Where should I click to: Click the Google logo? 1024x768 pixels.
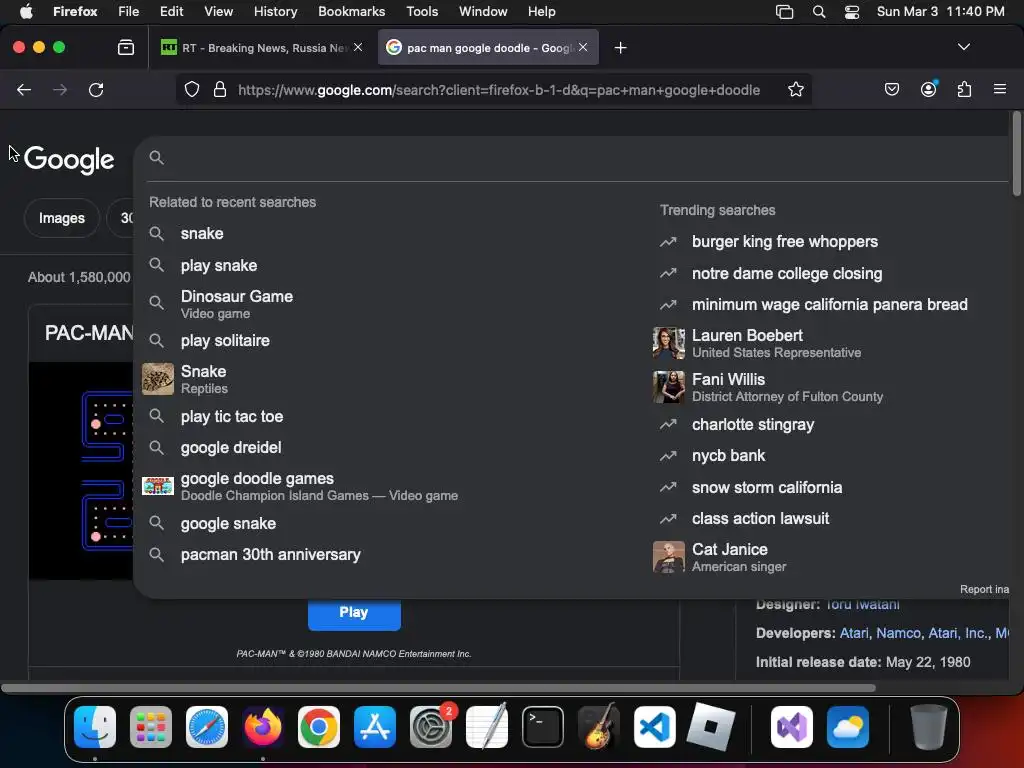click(69, 160)
